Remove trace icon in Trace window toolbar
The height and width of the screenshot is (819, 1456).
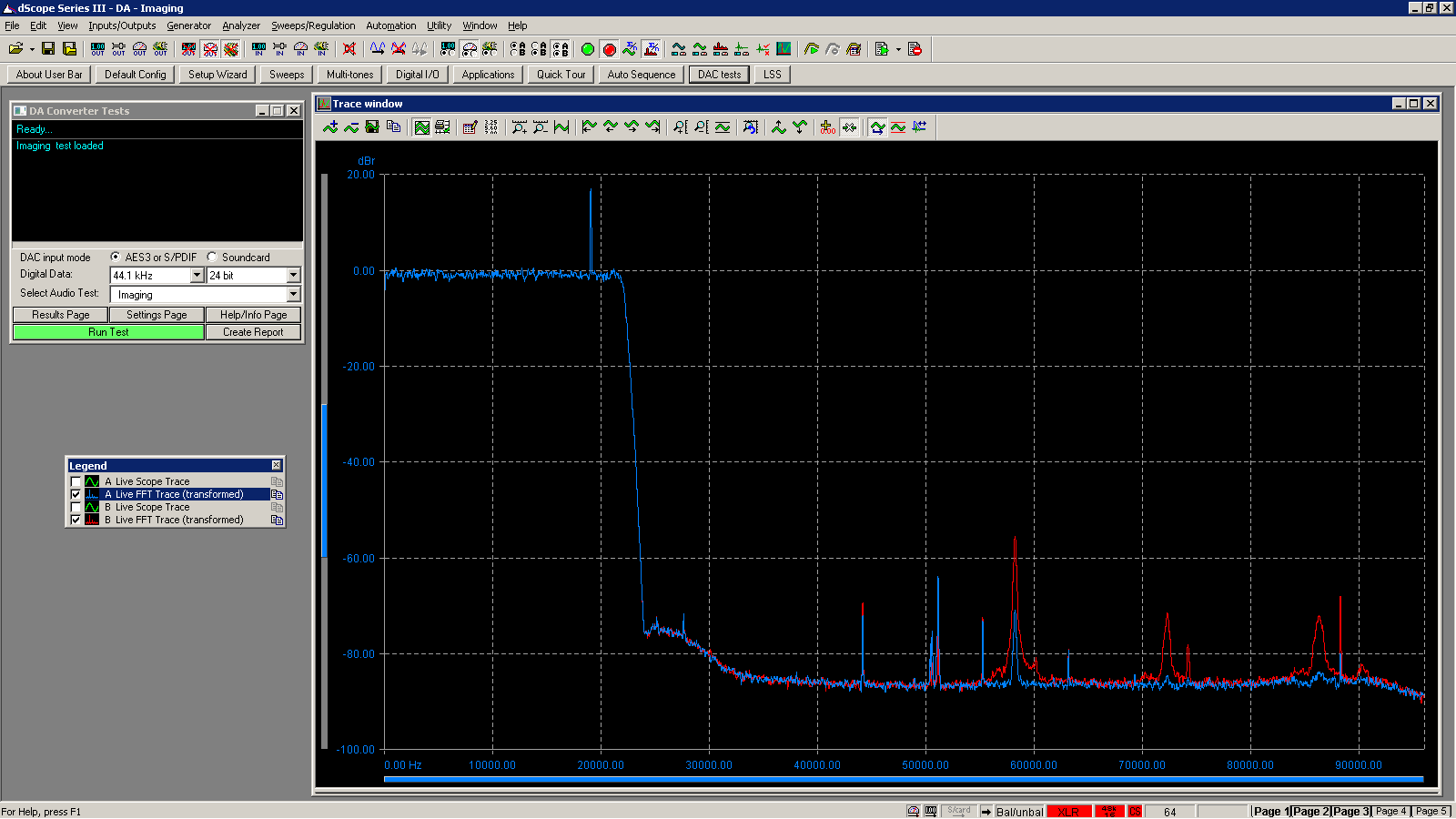351,127
